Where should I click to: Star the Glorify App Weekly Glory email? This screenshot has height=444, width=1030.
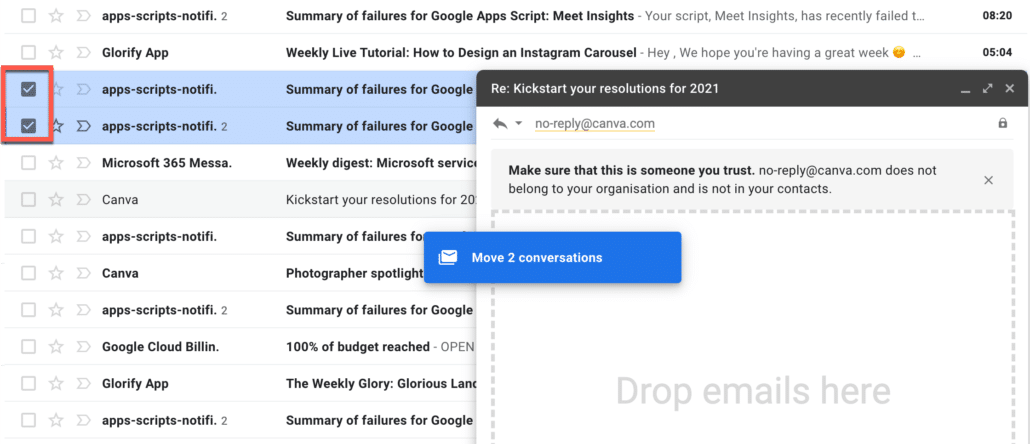tap(56, 384)
